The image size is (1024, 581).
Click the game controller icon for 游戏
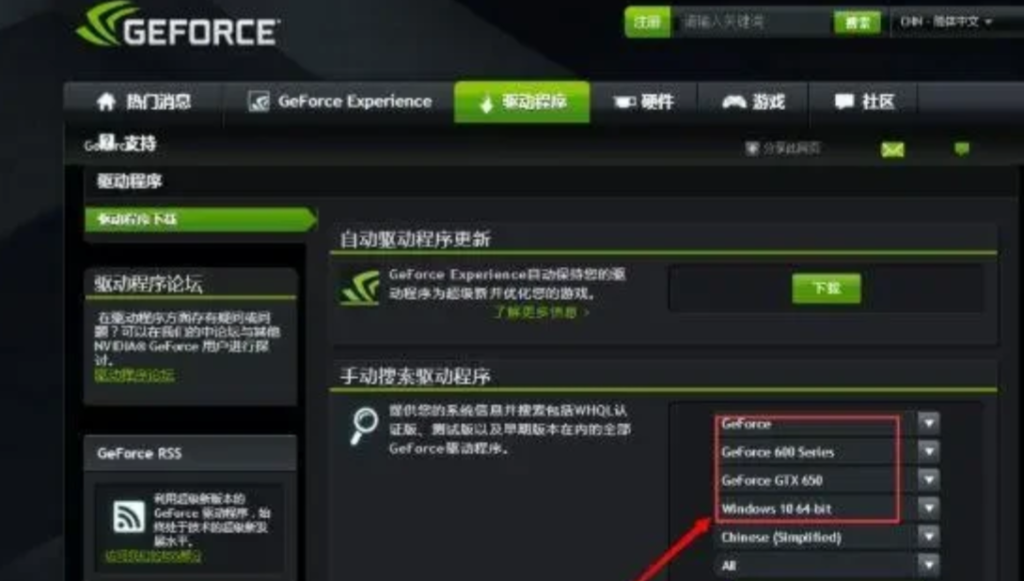pos(733,101)
